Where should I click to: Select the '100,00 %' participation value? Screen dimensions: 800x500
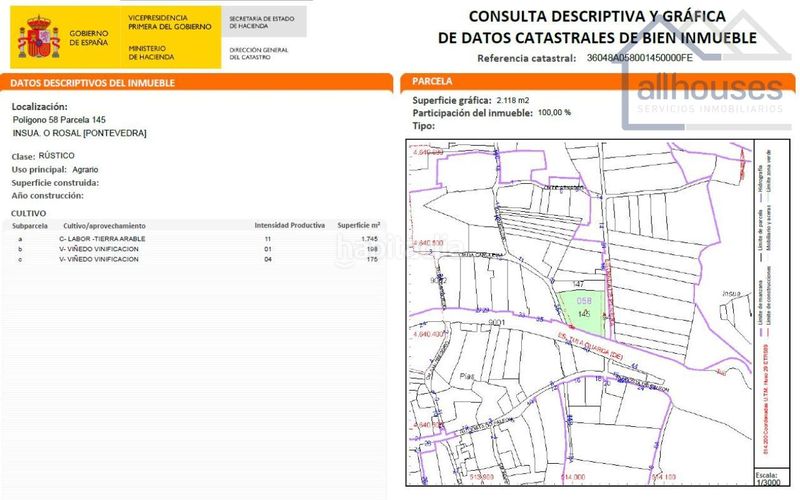[554, 113]
